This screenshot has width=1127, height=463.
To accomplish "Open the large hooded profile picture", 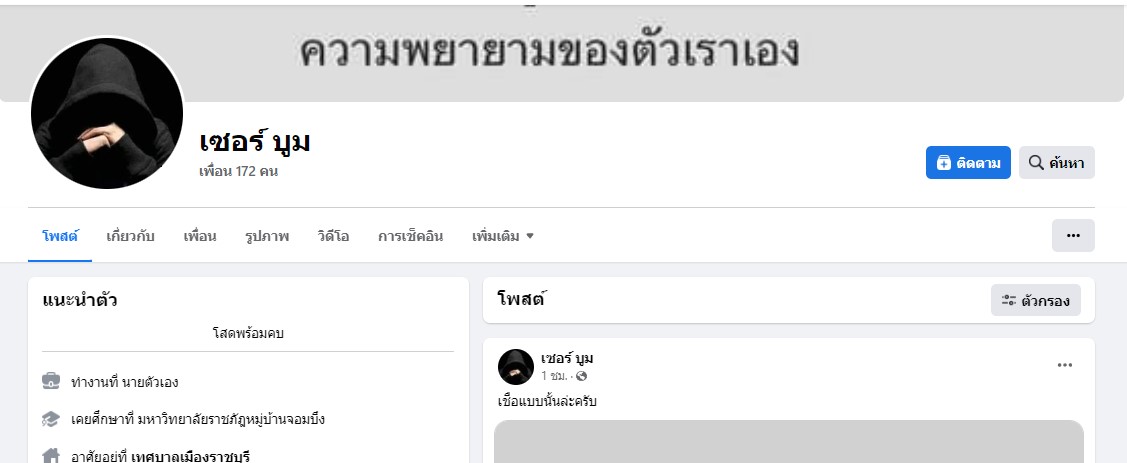I will pos(106,113).
